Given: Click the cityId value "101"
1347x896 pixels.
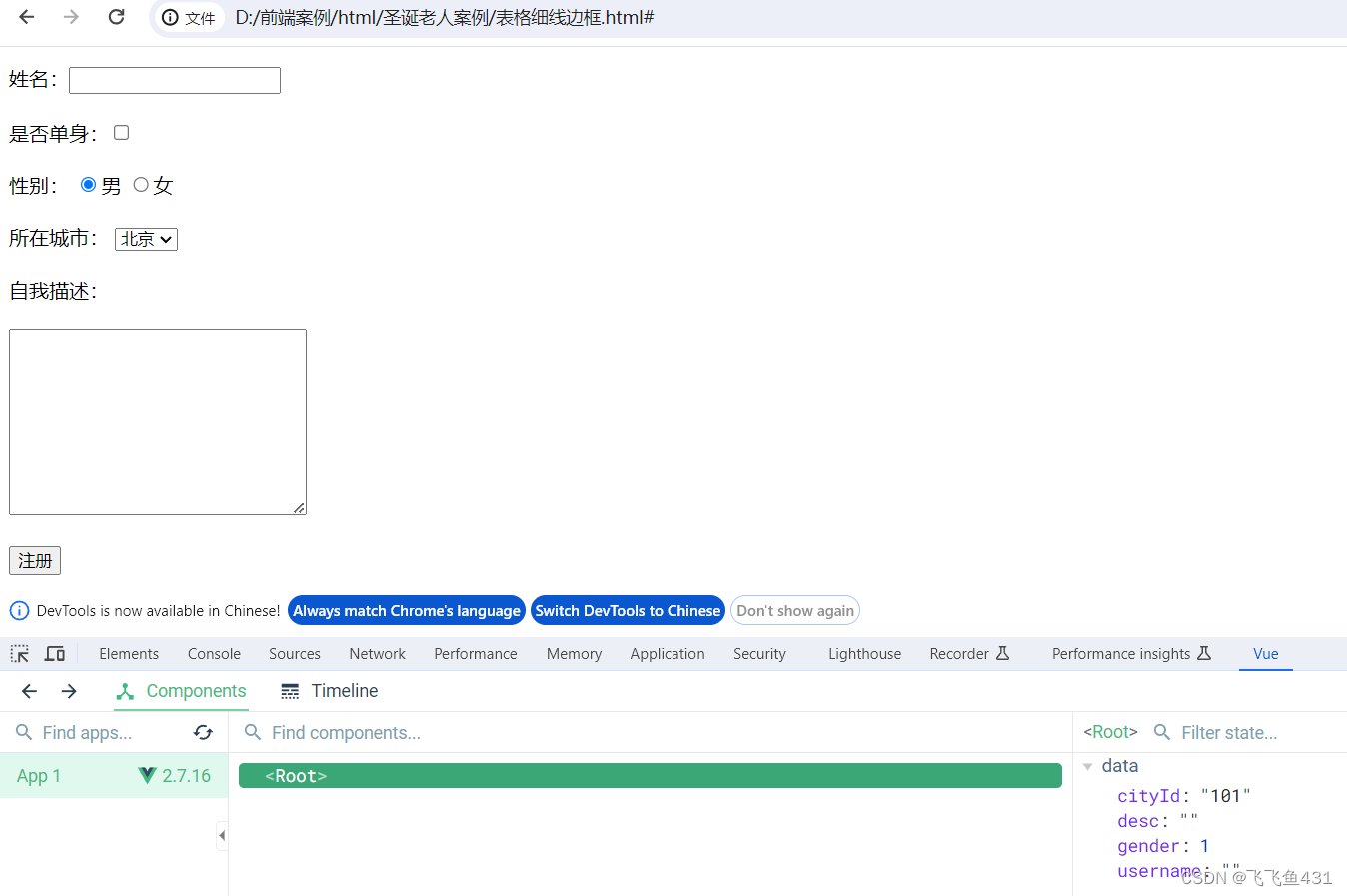Looking at the screenshot, I should (x=1225, y=796).
